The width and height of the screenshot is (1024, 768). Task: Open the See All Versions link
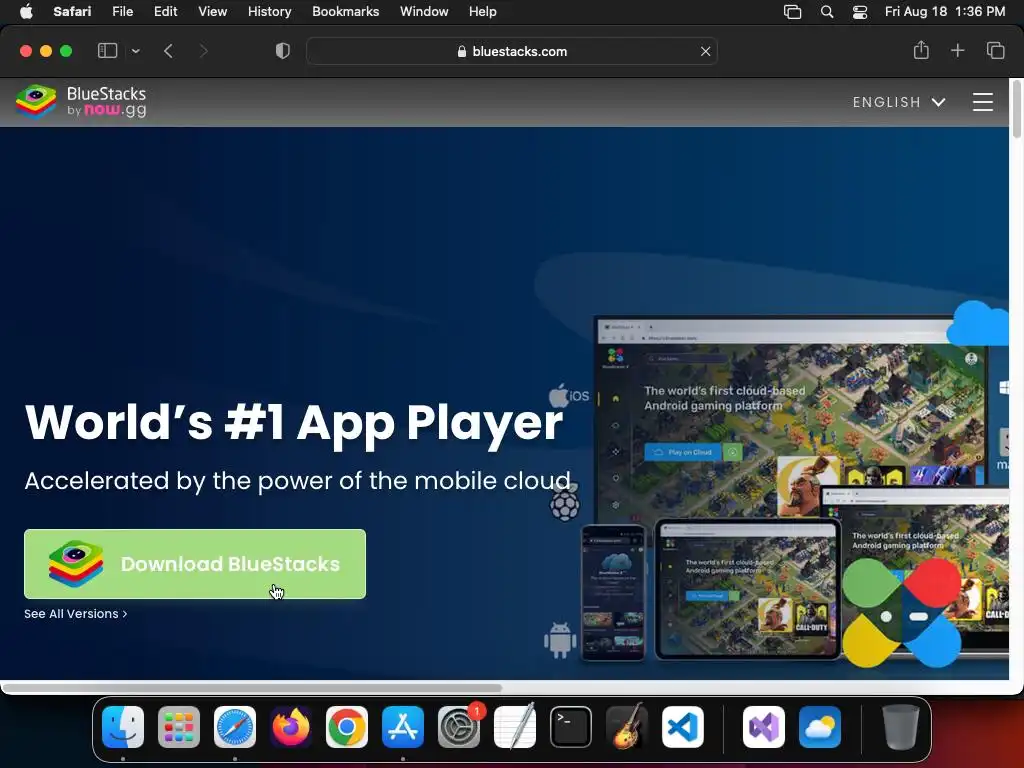click(75, 614)
